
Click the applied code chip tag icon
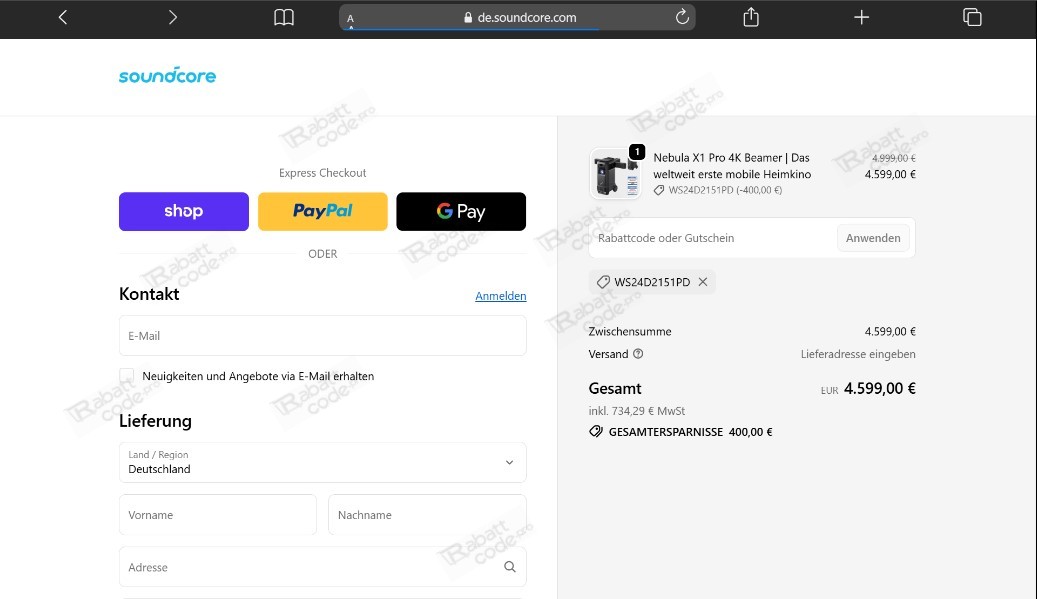(x=603, y=282)
